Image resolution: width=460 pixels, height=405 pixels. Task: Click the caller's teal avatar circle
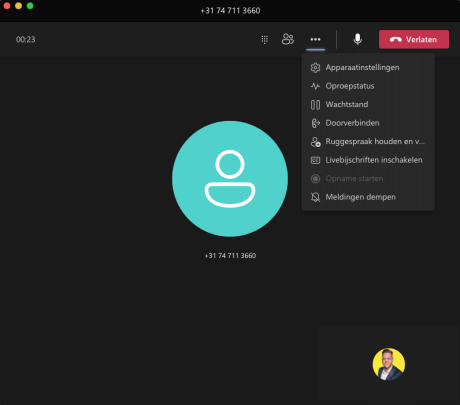coord(230,179)
